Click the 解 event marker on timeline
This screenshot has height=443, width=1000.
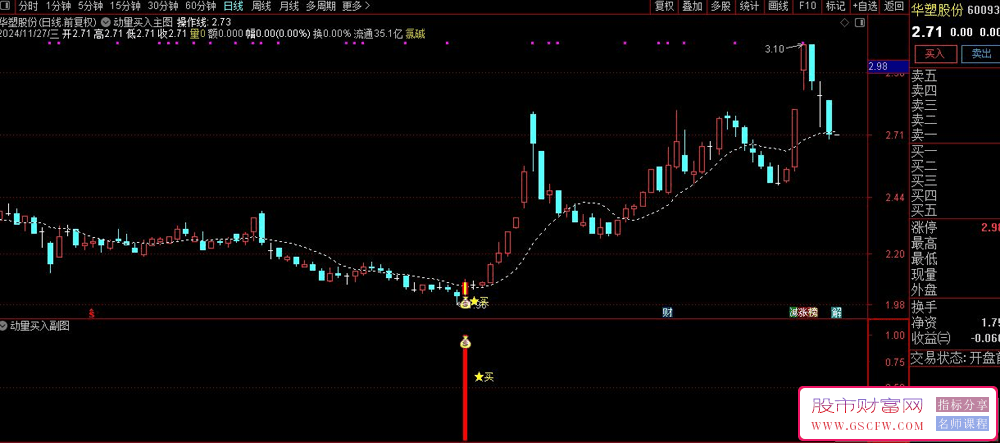[837, 313]
